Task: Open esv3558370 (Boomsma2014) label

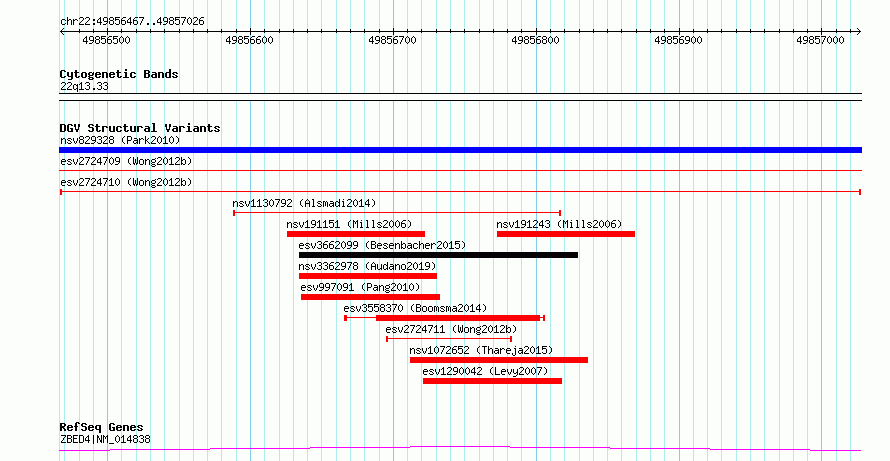Action: pos(415,308)
